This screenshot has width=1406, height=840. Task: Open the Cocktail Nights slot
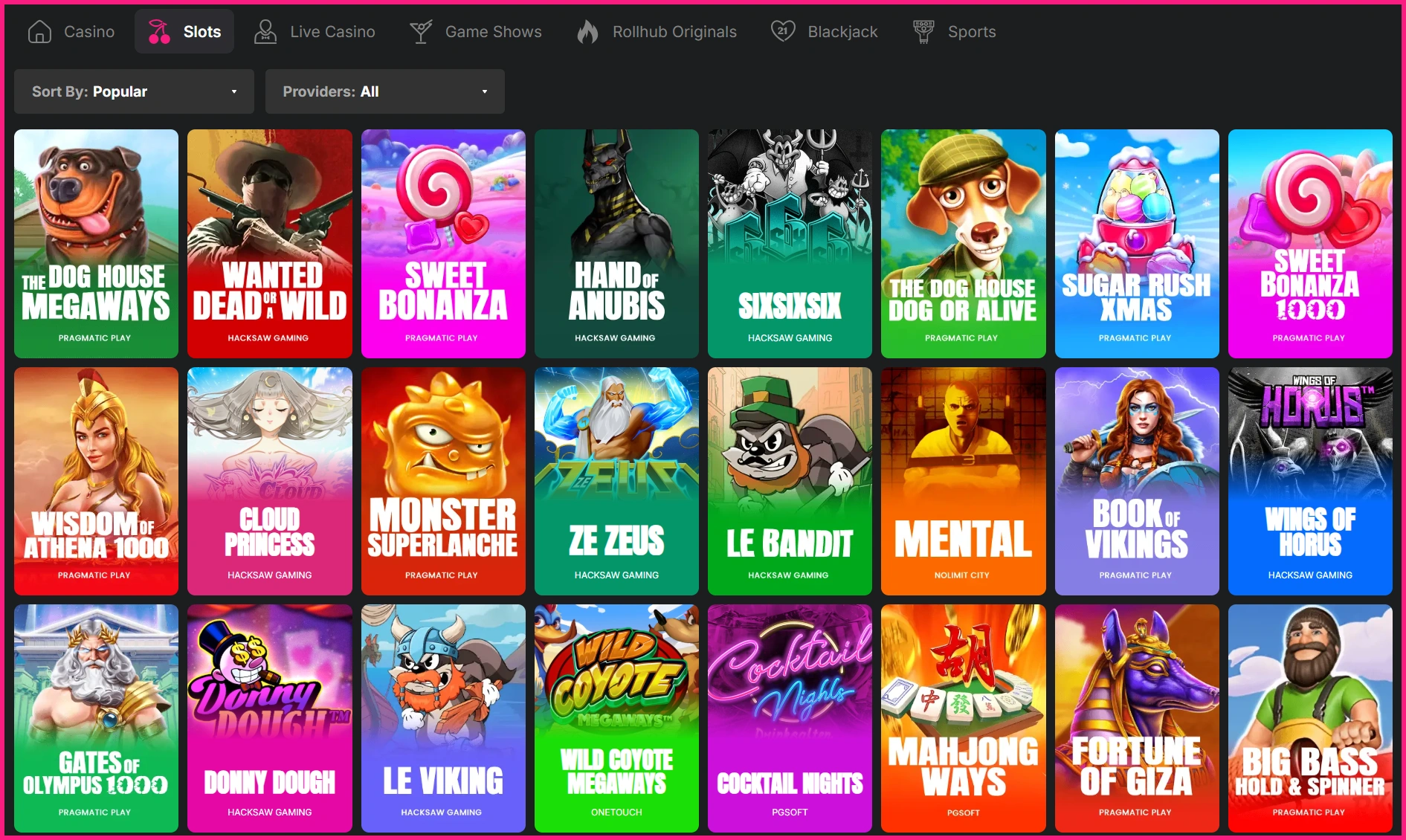(790, 718)
